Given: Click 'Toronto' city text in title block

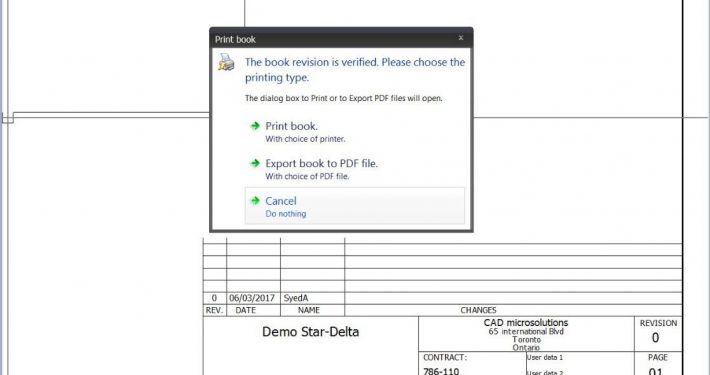Looking at the screenshot, I should (x=527, y=340).
